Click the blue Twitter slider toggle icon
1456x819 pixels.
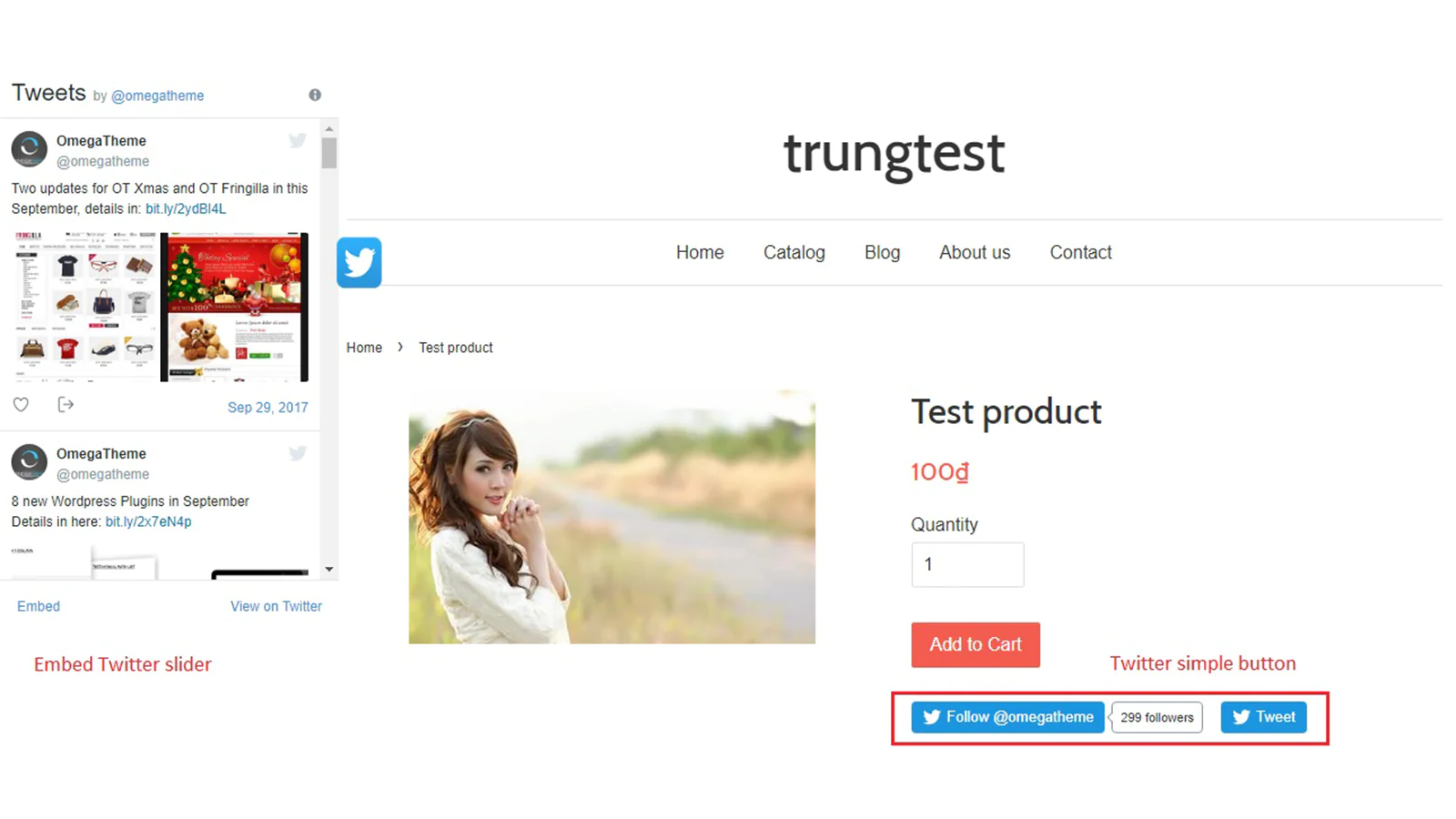point(359,262)
